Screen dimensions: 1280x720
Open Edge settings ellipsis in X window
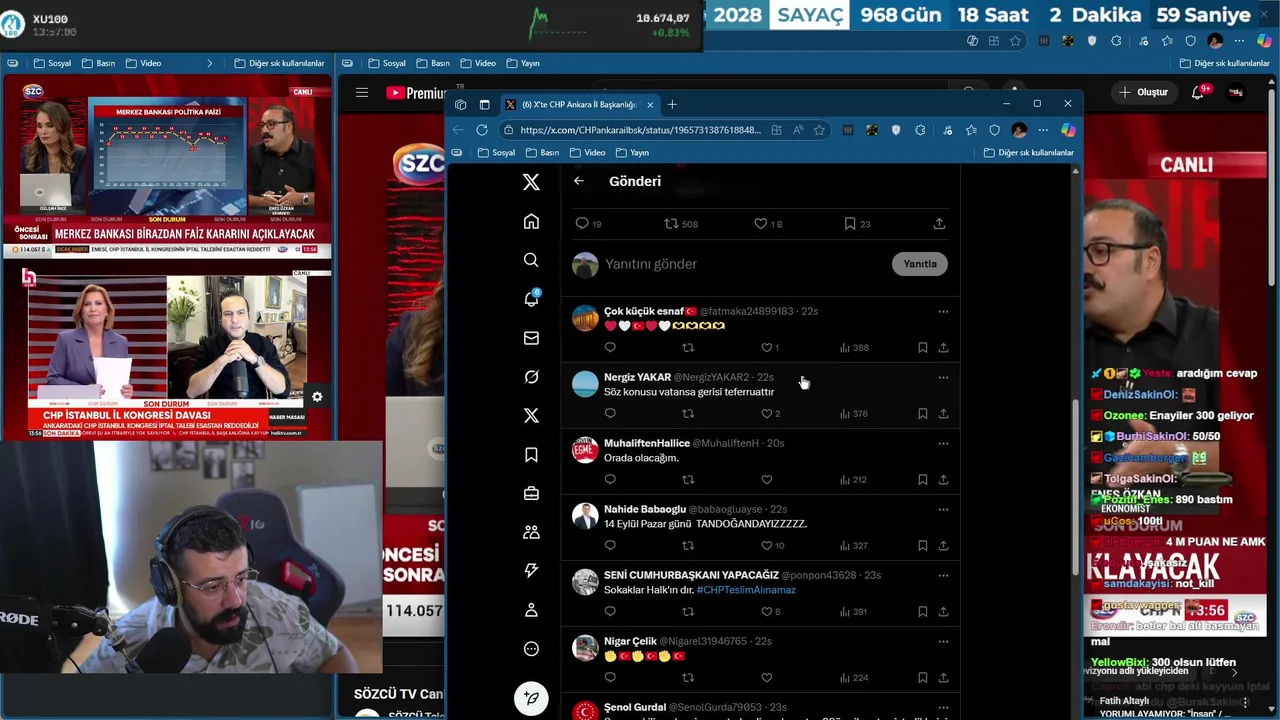click(x=1043, y=130)
